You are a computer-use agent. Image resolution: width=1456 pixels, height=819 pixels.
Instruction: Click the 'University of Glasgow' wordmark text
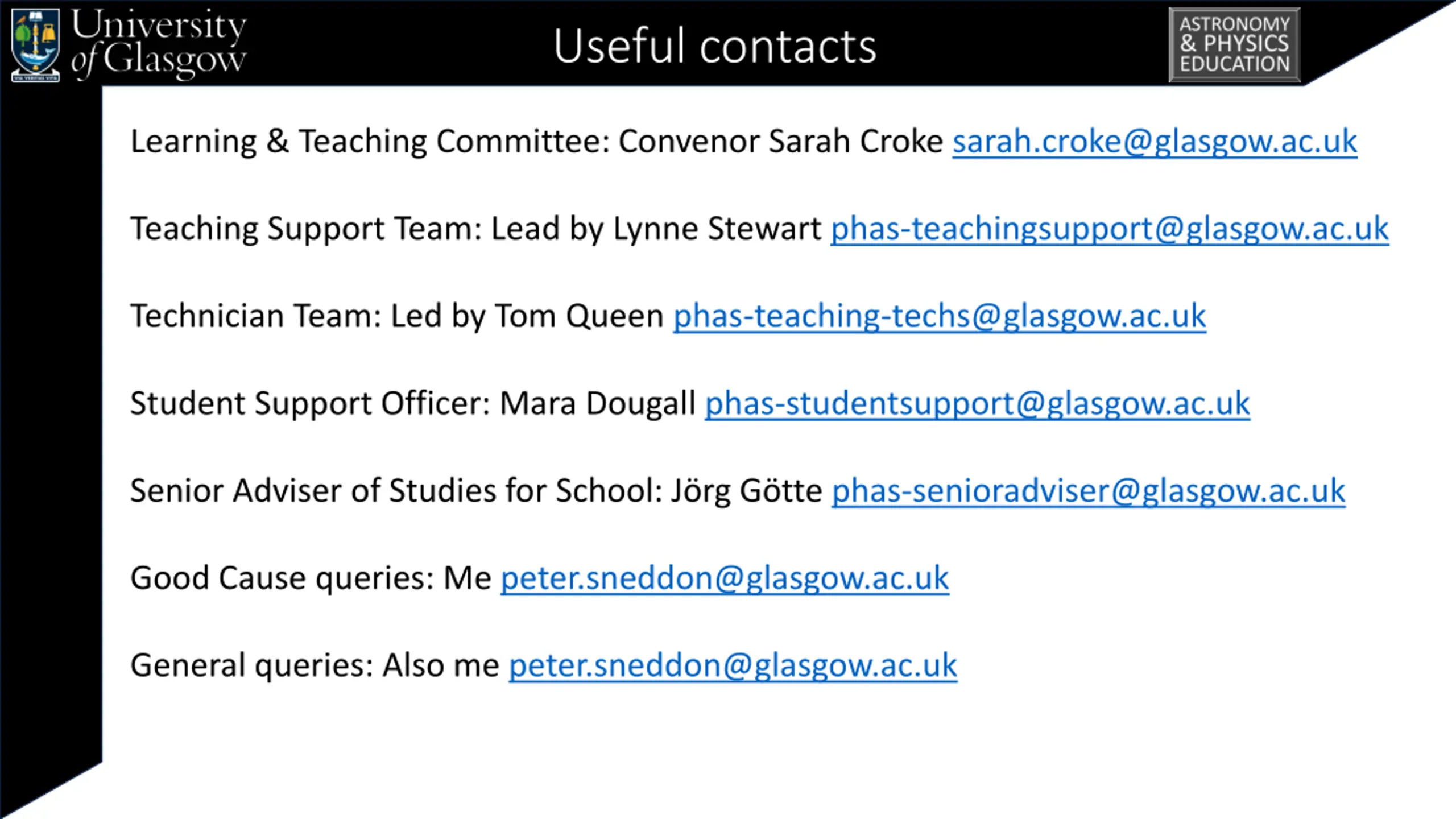[159, 44]
